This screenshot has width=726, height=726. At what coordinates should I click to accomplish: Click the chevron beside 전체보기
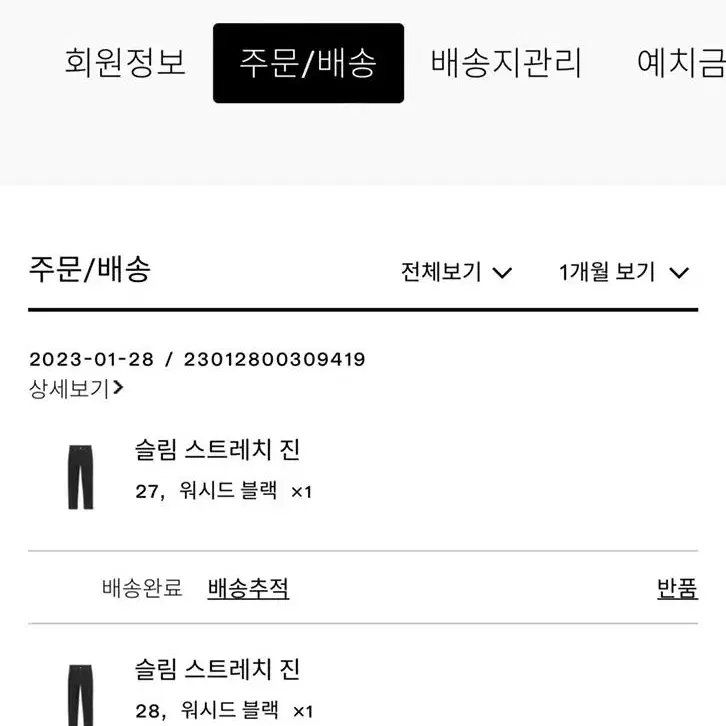502,273
